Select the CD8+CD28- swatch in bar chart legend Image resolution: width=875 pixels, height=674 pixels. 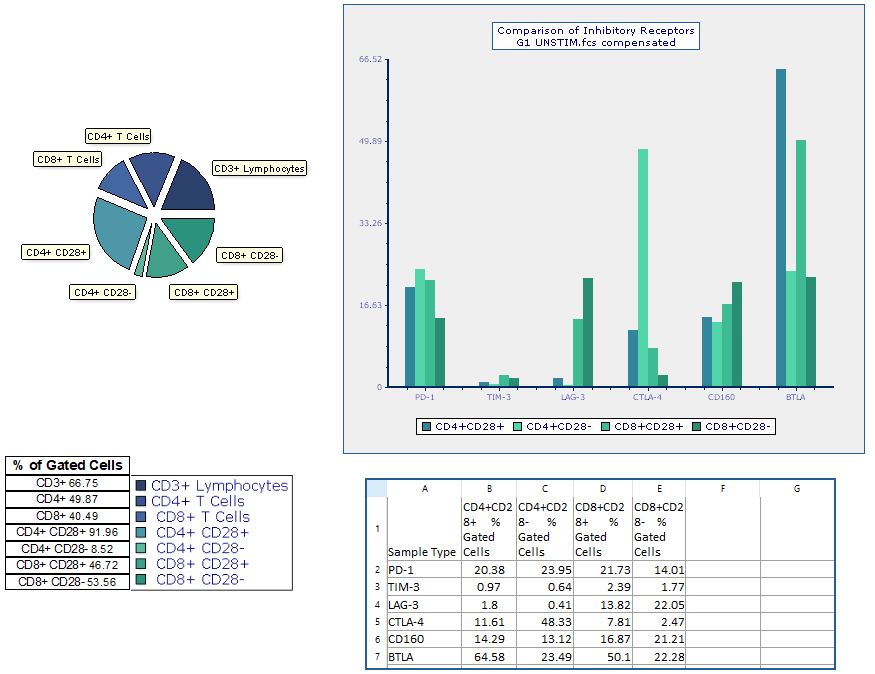point(697,426)
